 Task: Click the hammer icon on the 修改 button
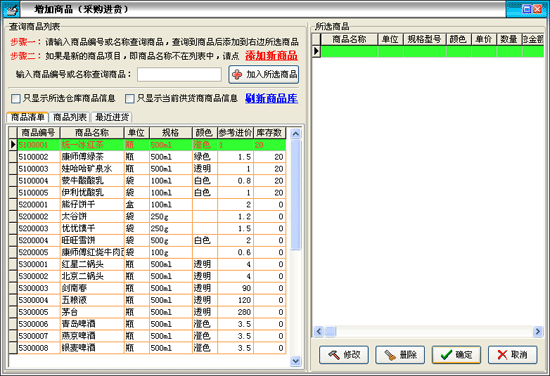[x=334, y=355]
